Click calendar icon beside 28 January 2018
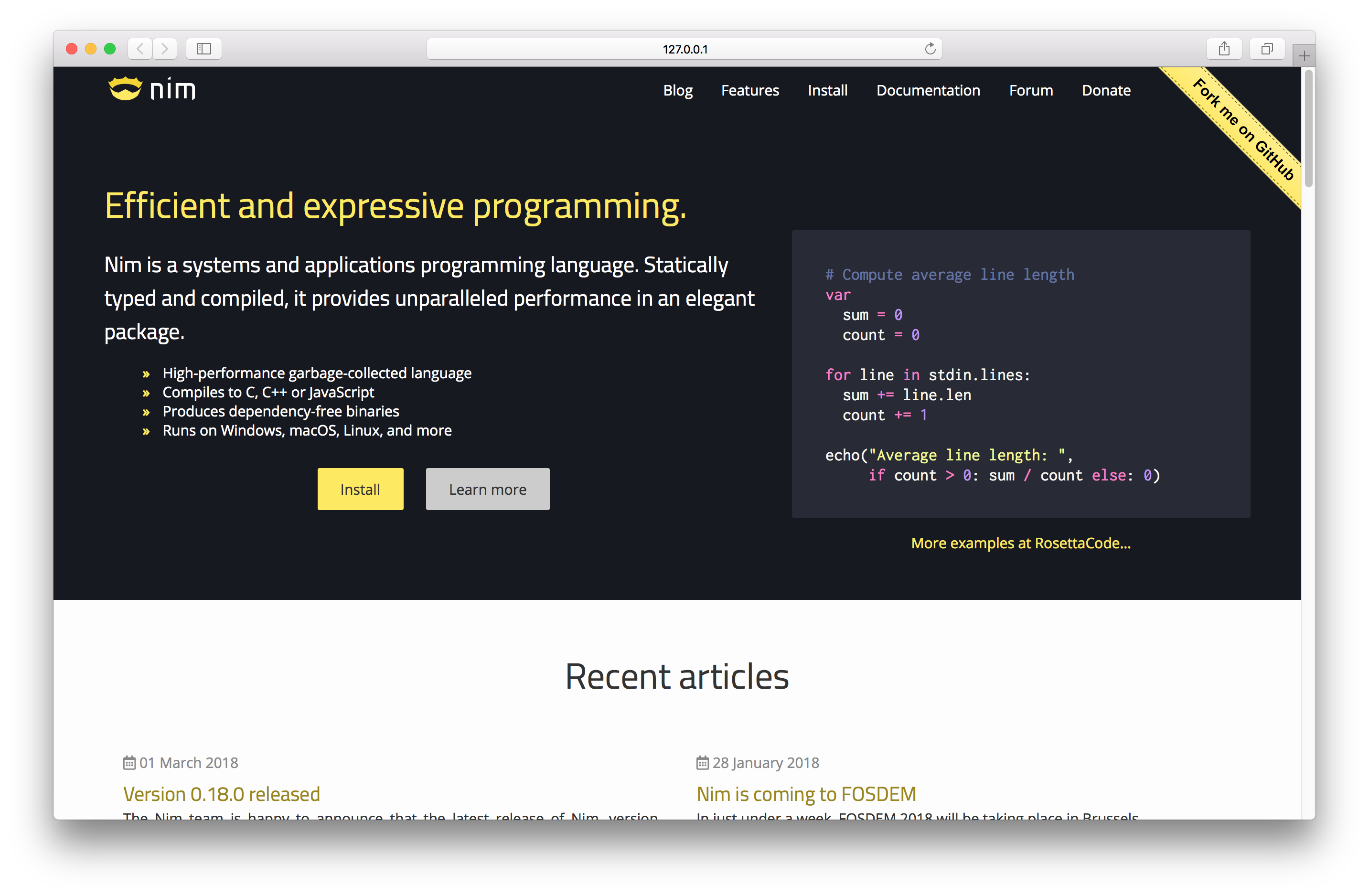The width and height of the screenshot is (1369, 896). click(702, 763)
